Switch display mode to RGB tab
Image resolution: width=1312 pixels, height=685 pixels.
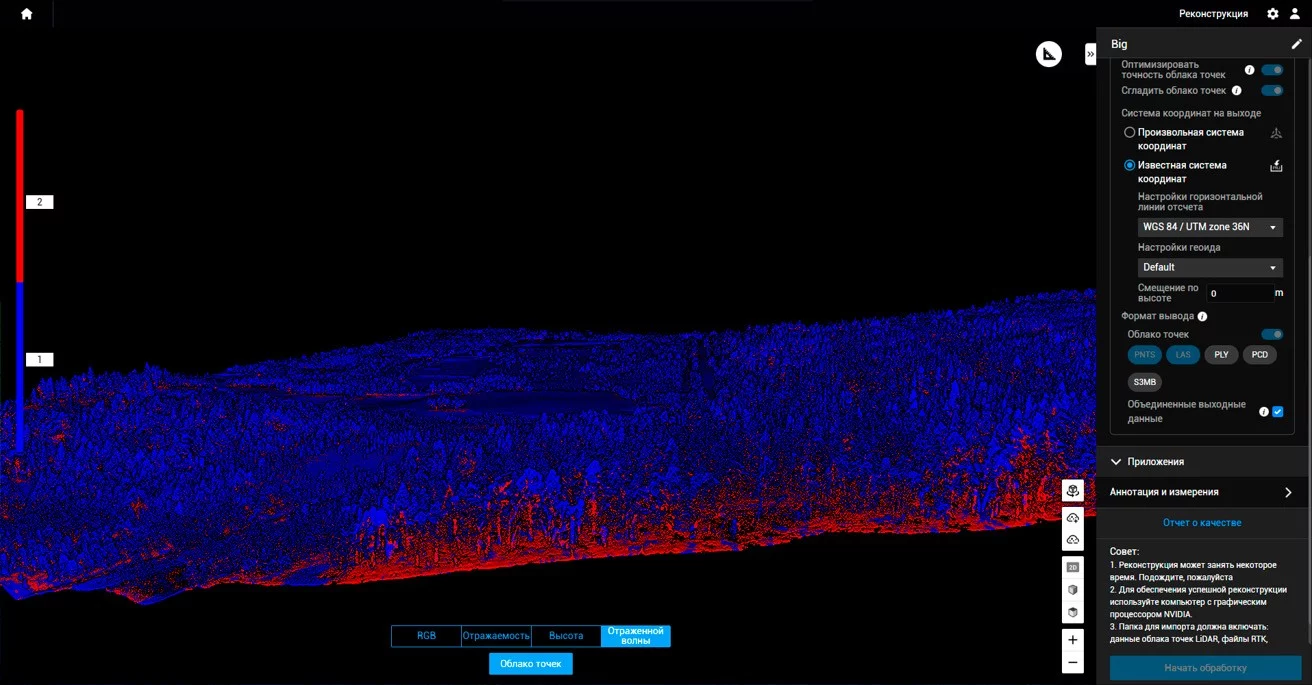pos(426,636)
